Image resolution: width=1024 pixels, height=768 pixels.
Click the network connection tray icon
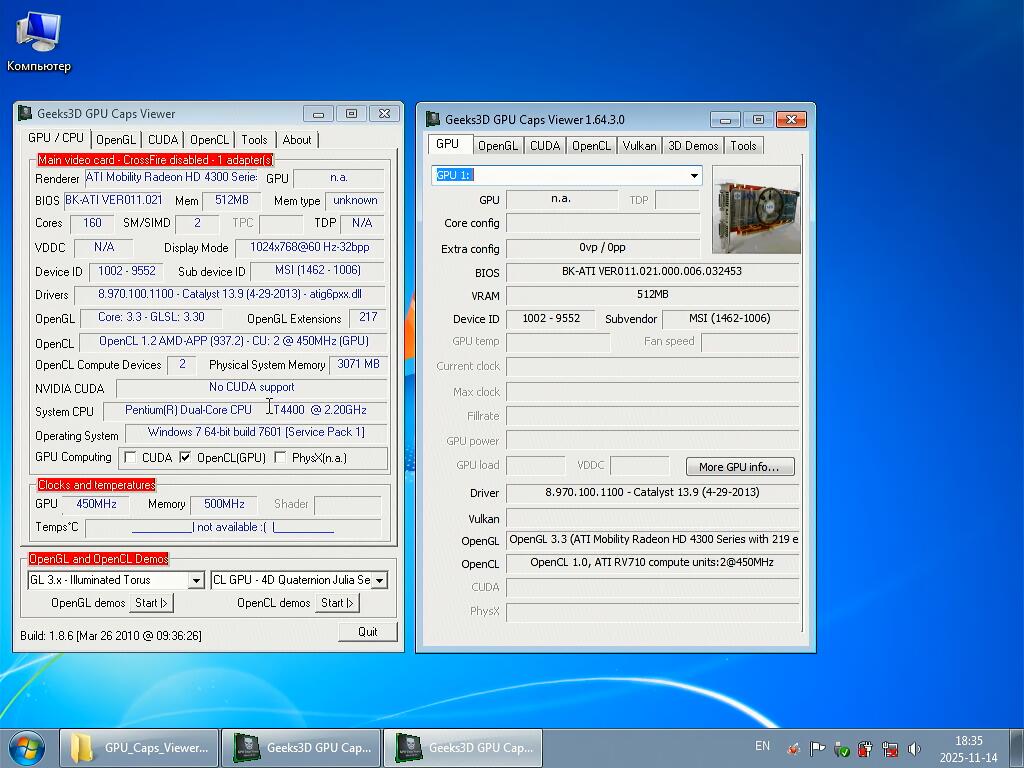(889, 748)
